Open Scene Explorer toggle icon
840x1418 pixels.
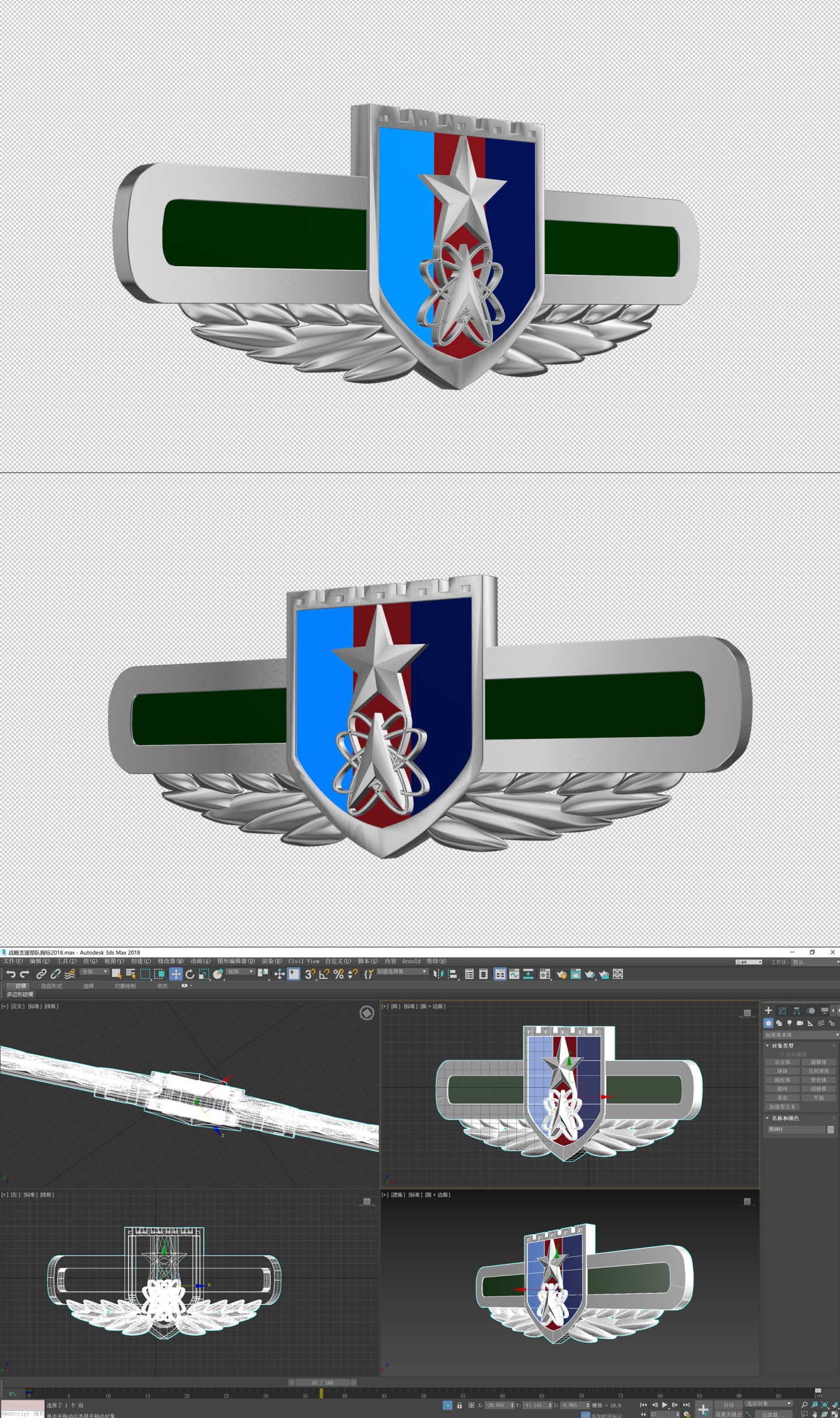pos(470,974)
